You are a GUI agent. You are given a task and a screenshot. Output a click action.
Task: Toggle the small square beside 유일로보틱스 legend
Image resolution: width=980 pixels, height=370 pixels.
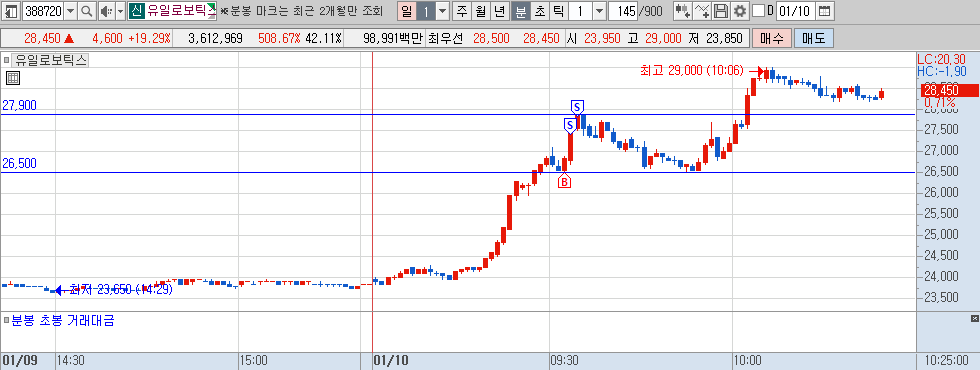tap(7, 61)
